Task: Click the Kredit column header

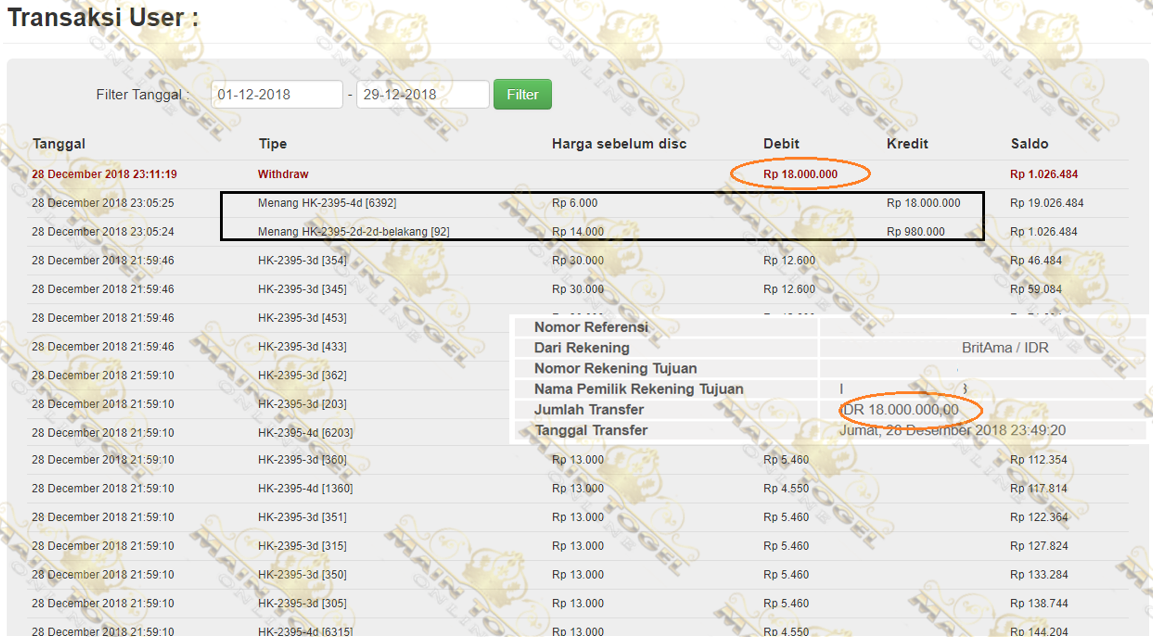Action: click(x=907, y=144)
